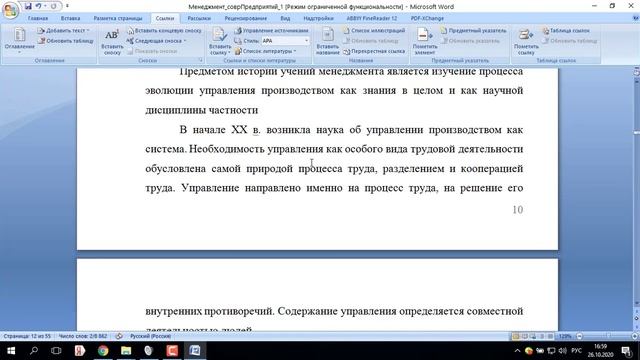This screenshot has width=640, height=360.
Task: Change language Русский (Россия) in status bar
Action: tap(150, 336)
